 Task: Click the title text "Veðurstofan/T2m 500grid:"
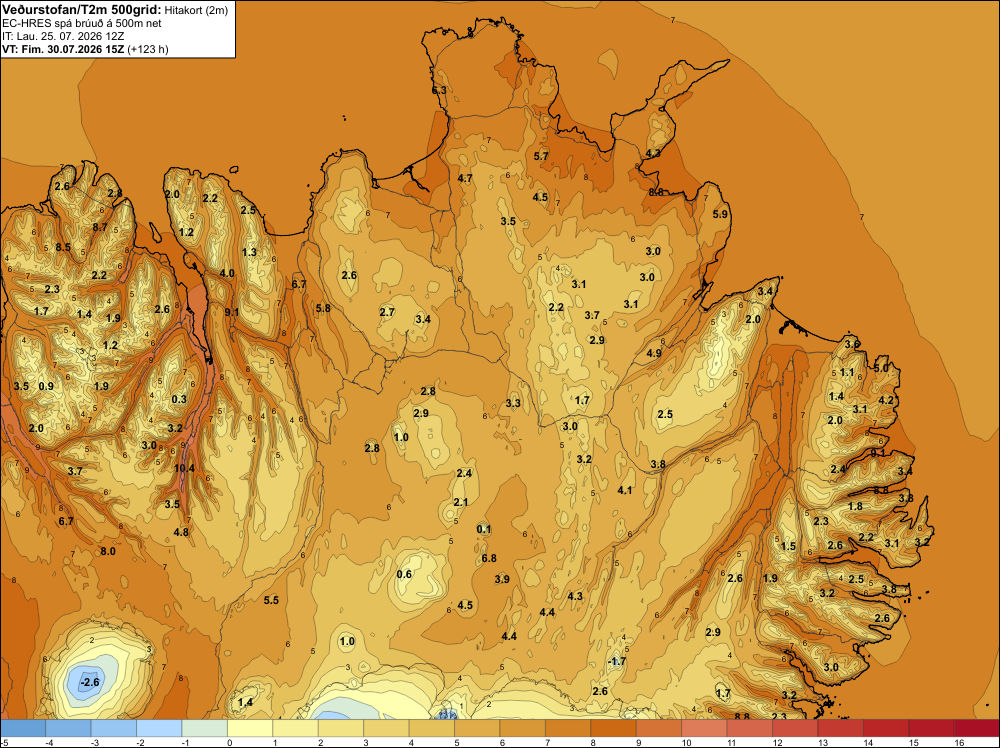[82, 10]
